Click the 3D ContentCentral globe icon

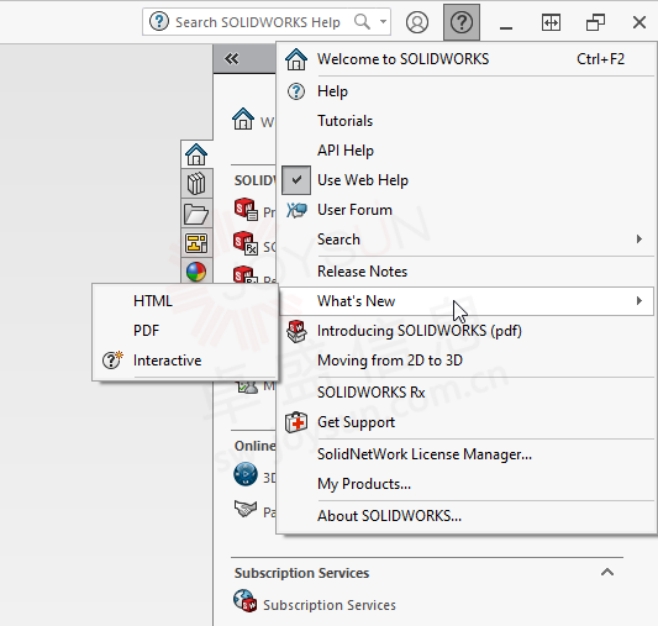coord(245,474)
